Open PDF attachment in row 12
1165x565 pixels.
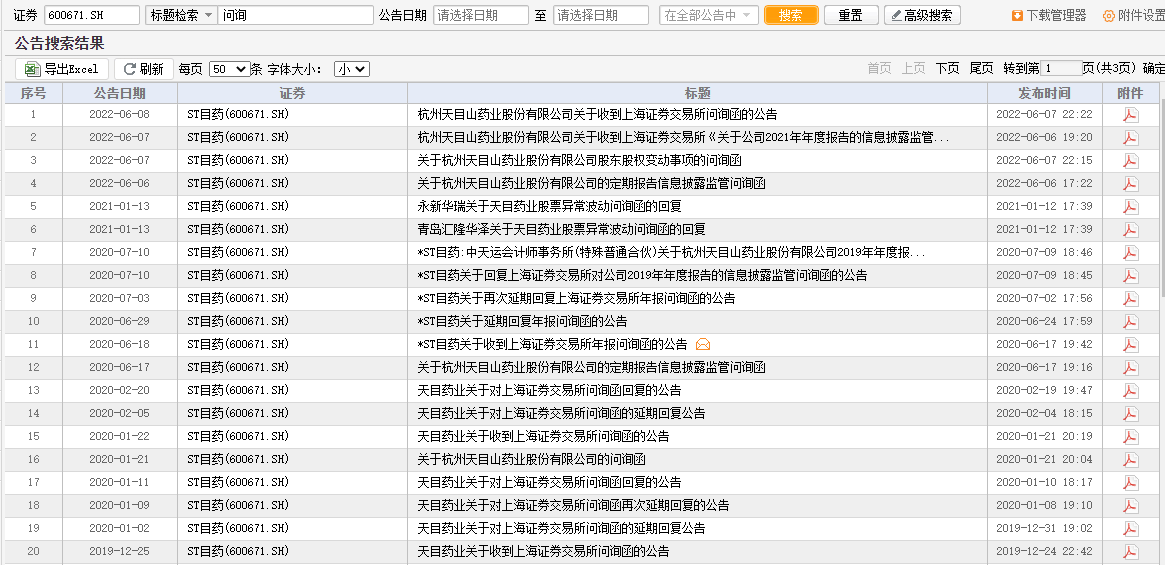coord(1130,367)
